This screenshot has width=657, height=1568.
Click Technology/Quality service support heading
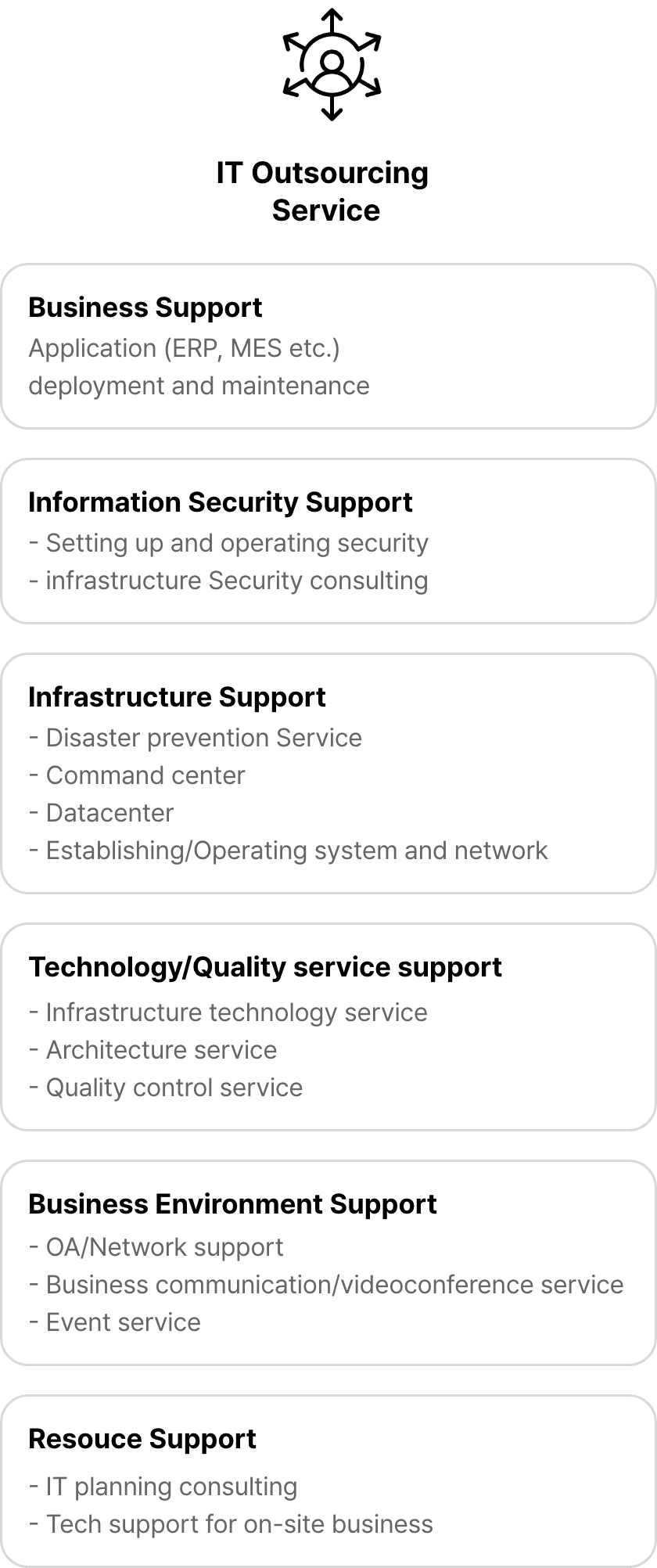tap(265, 967)
